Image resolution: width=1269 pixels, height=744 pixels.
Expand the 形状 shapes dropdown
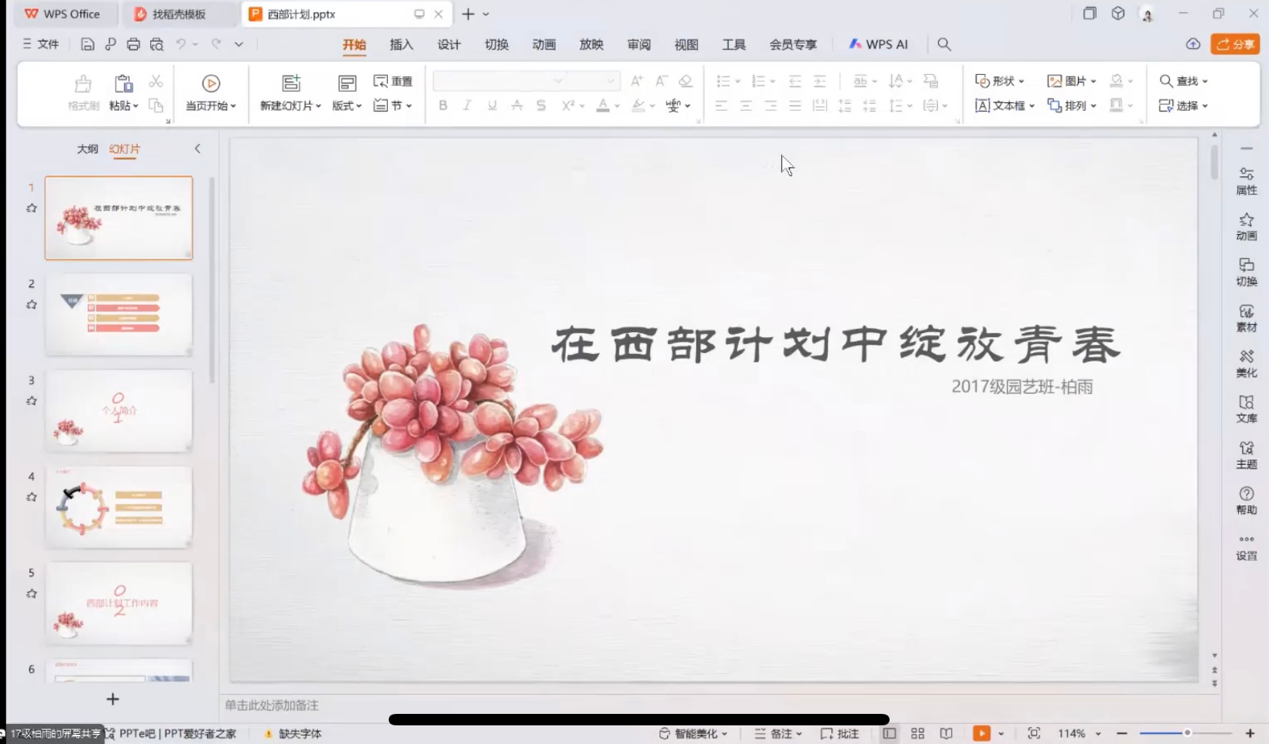tap(1000, 81)
